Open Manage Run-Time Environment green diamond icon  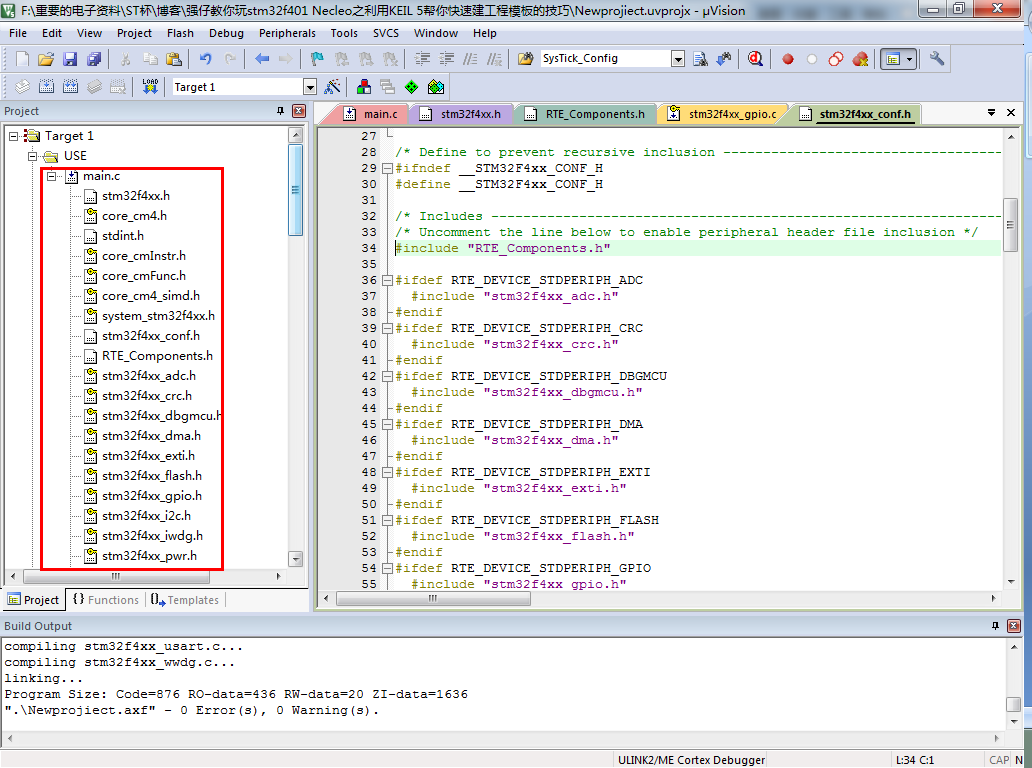point(411,87)
